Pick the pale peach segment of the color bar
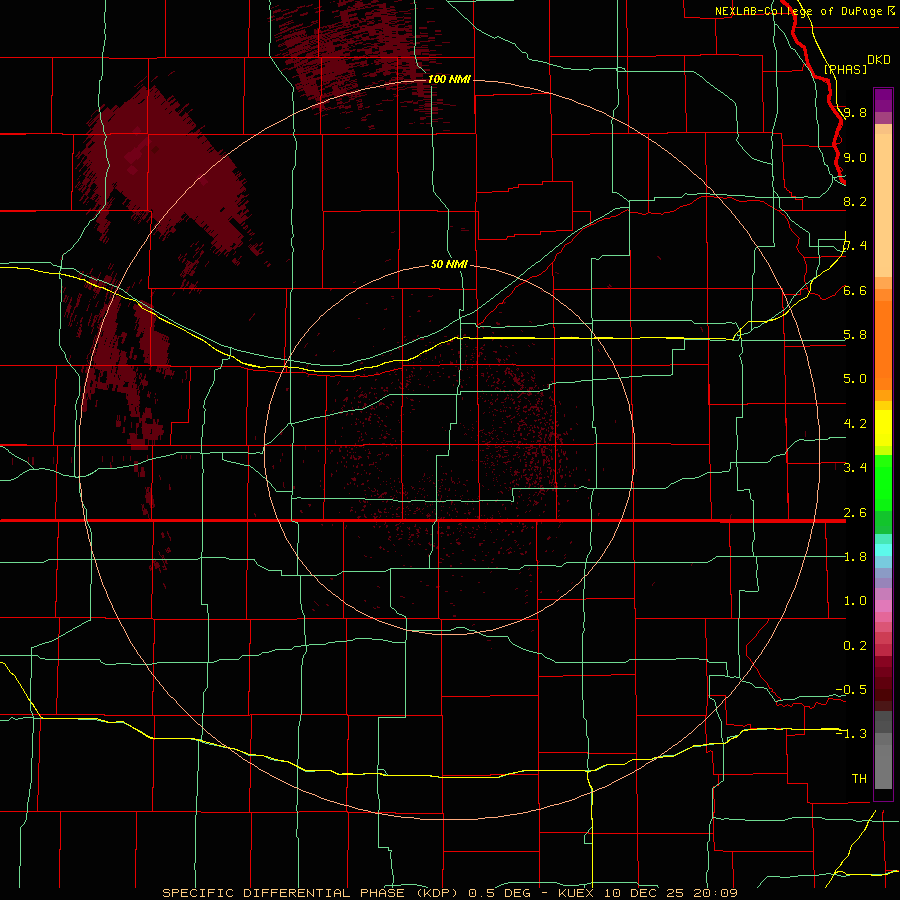The image size is (900, 900). tap(883, 205)
